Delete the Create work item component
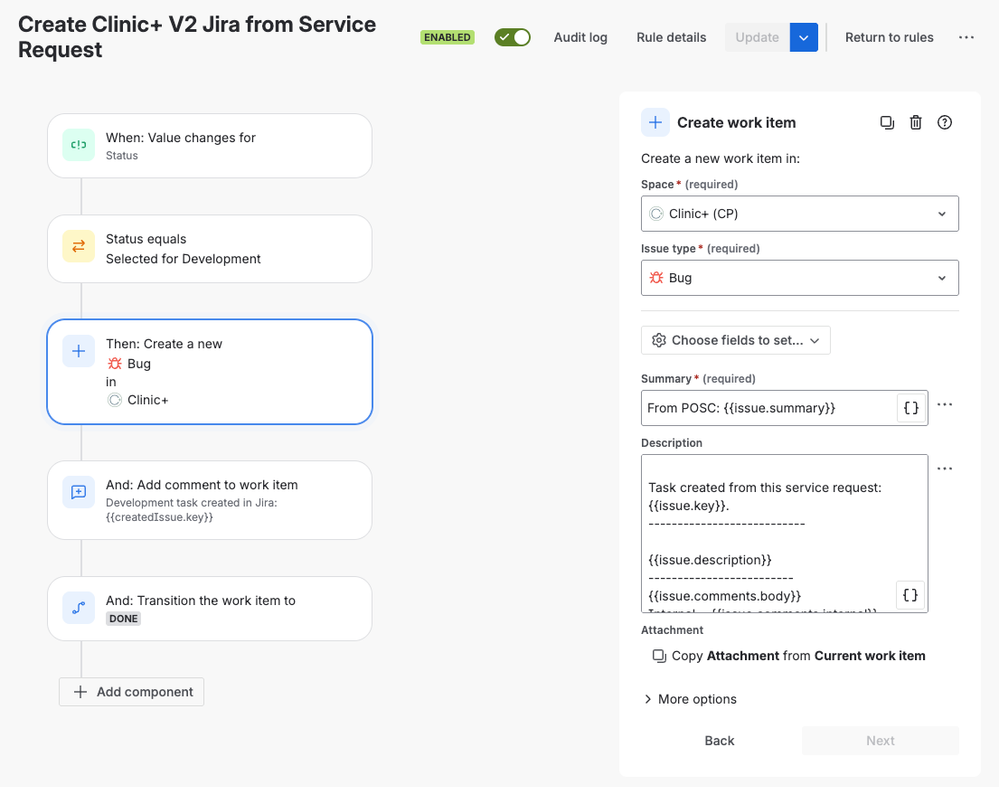 [916, 122]
